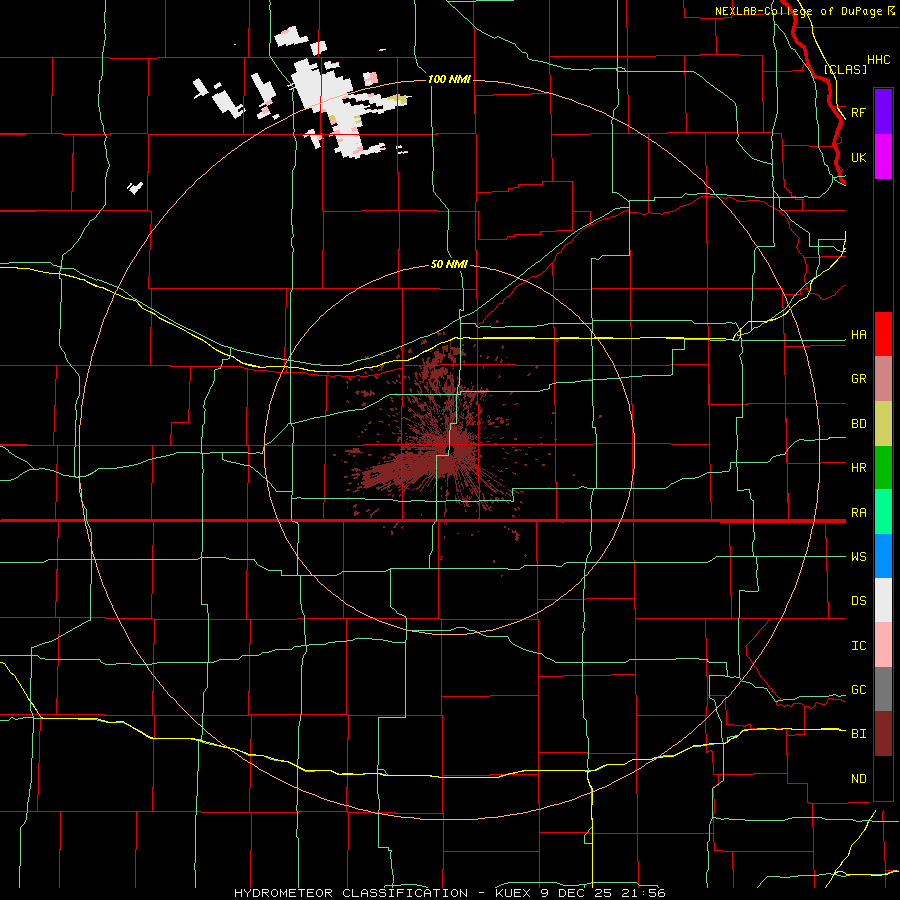Click the RF legend label
The height and width of the screenshot is (900, 900).
tap(859, 112)
